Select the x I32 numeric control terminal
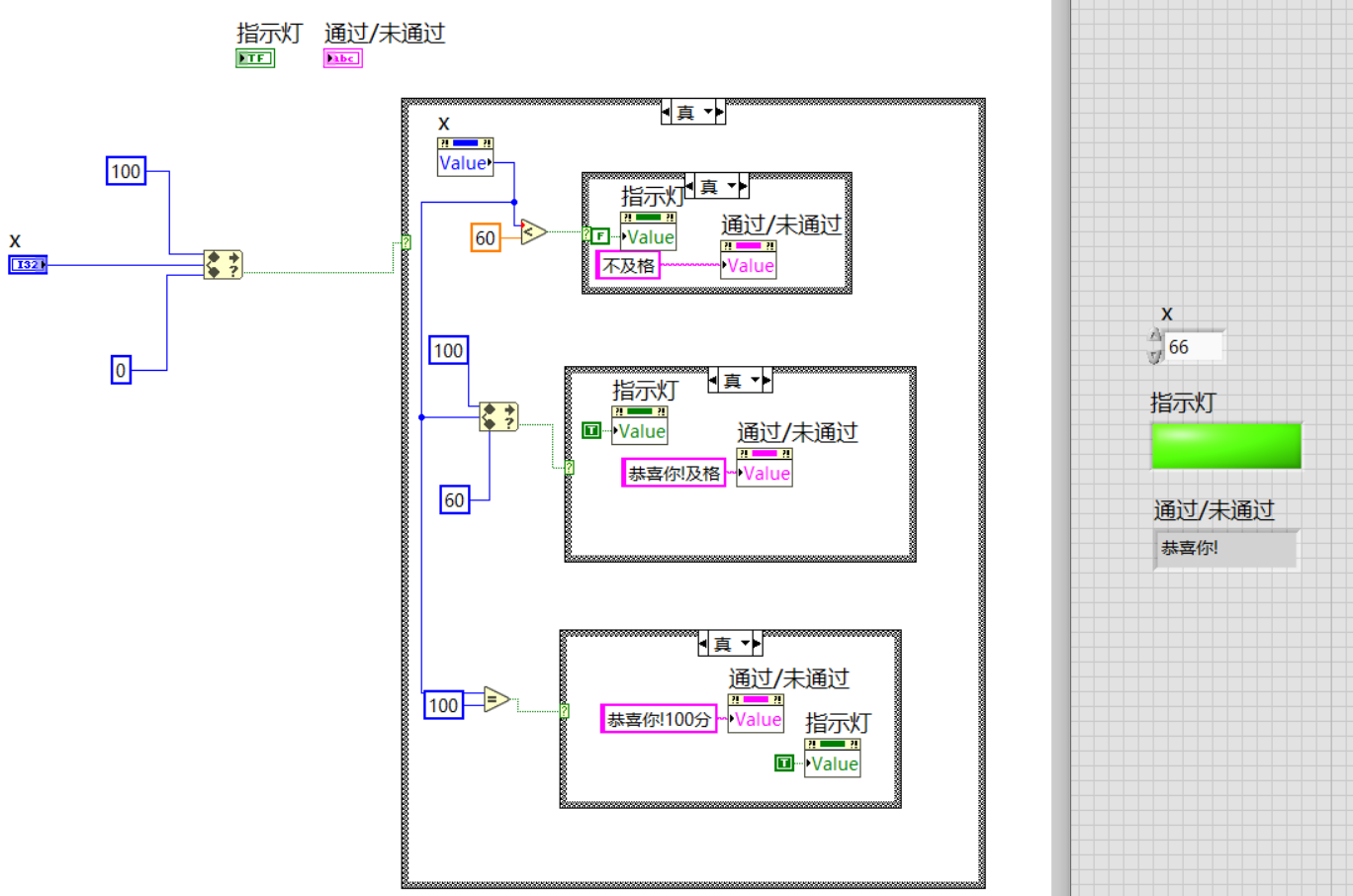Screen dimensions: 1353x896 pyautogui.click(x=28, y=264)
